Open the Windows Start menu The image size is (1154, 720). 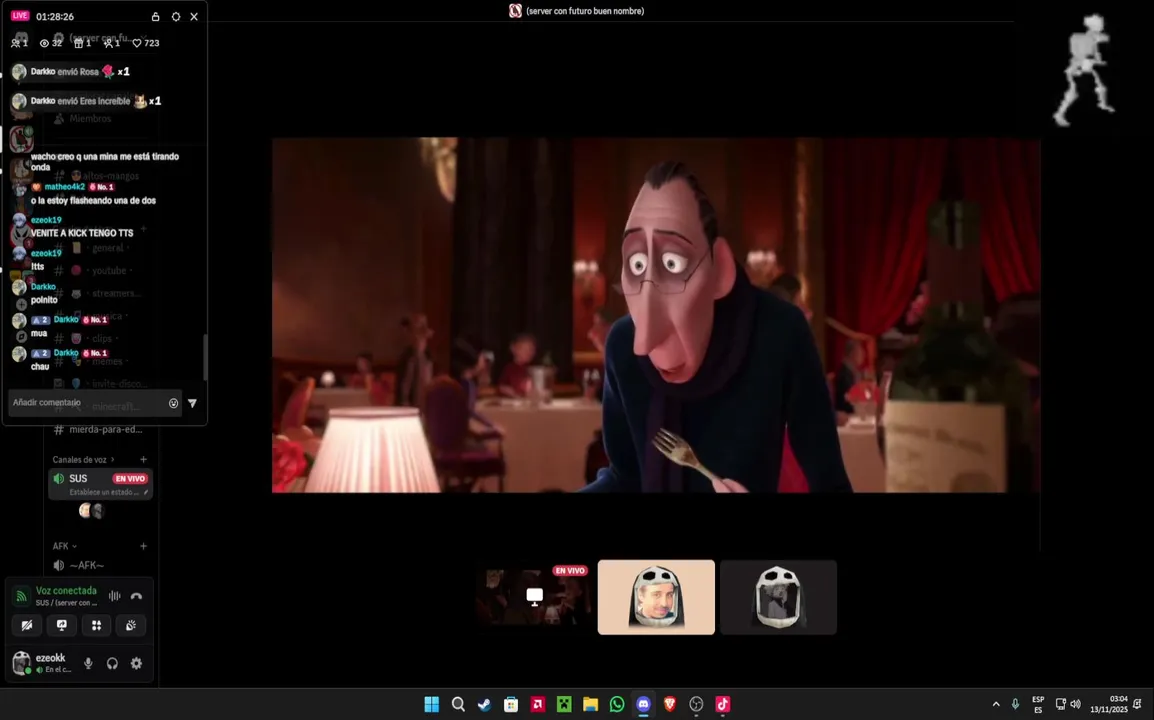pyautogui.click(x=432, y=705)
